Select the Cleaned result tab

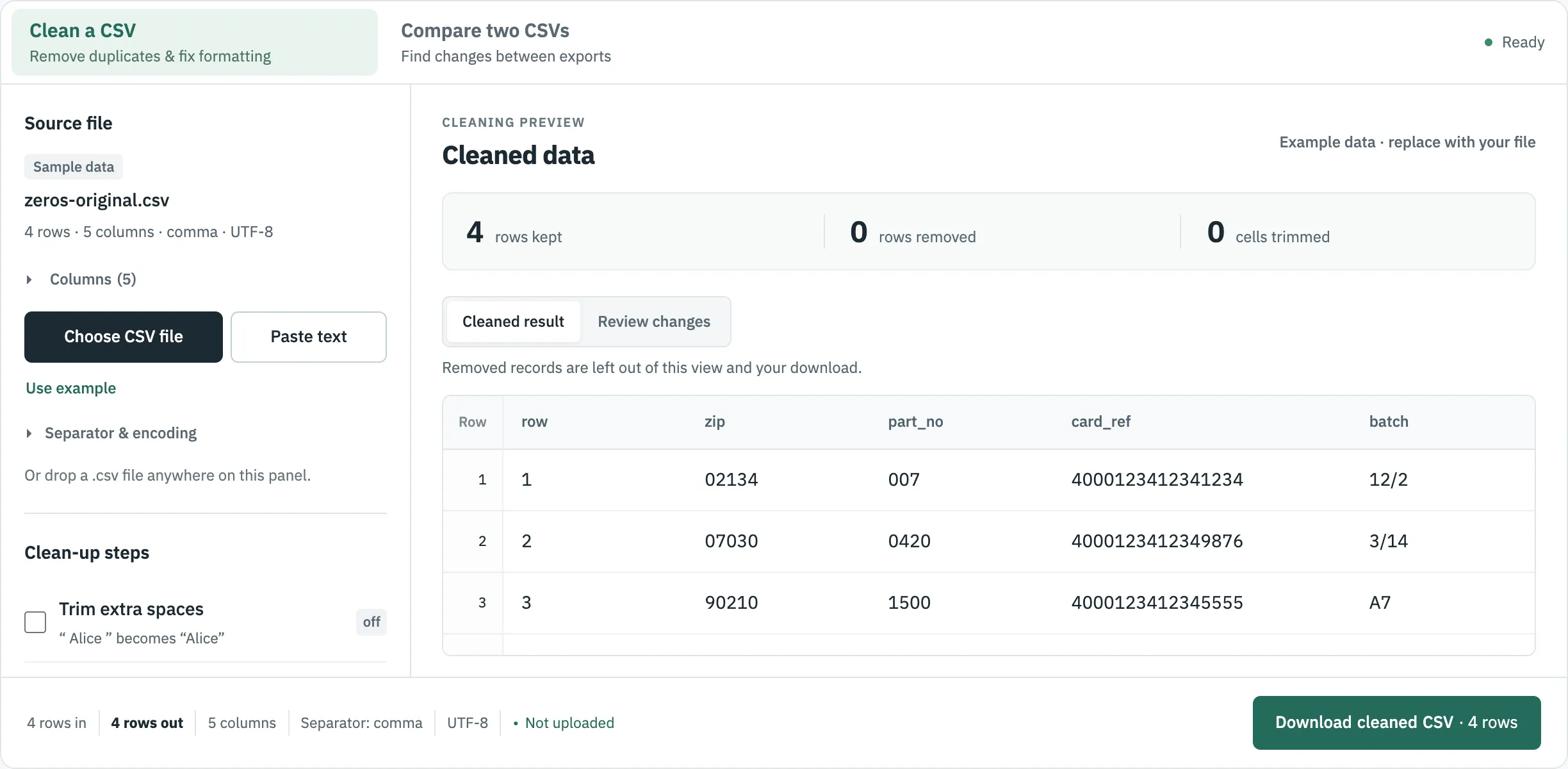pyautogui.click(x=513, y=322)
